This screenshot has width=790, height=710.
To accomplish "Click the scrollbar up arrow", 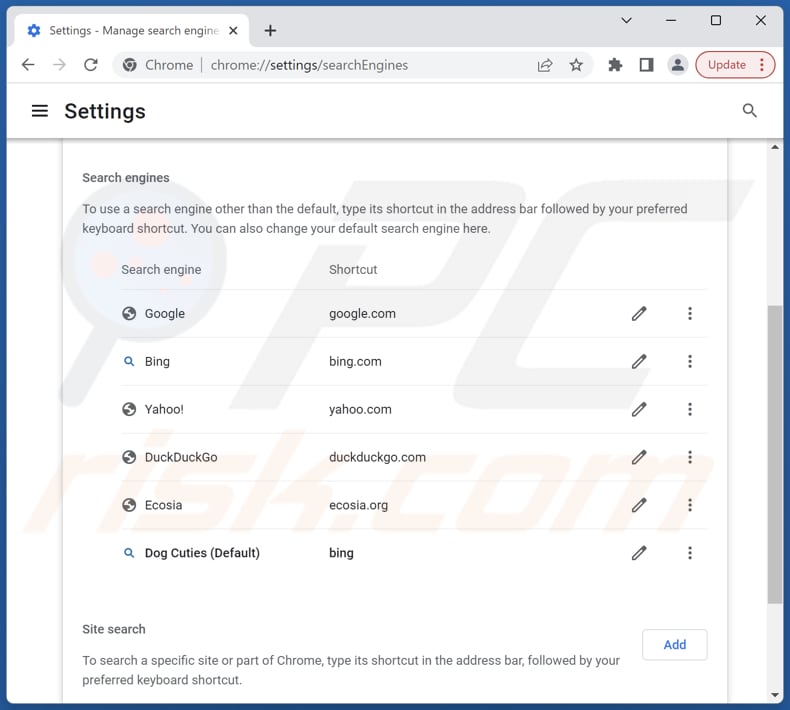I will point(774,147).
